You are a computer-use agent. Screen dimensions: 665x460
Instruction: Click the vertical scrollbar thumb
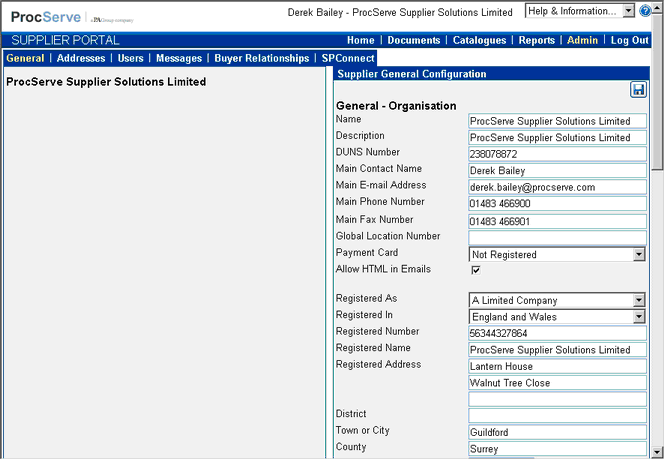657,93
